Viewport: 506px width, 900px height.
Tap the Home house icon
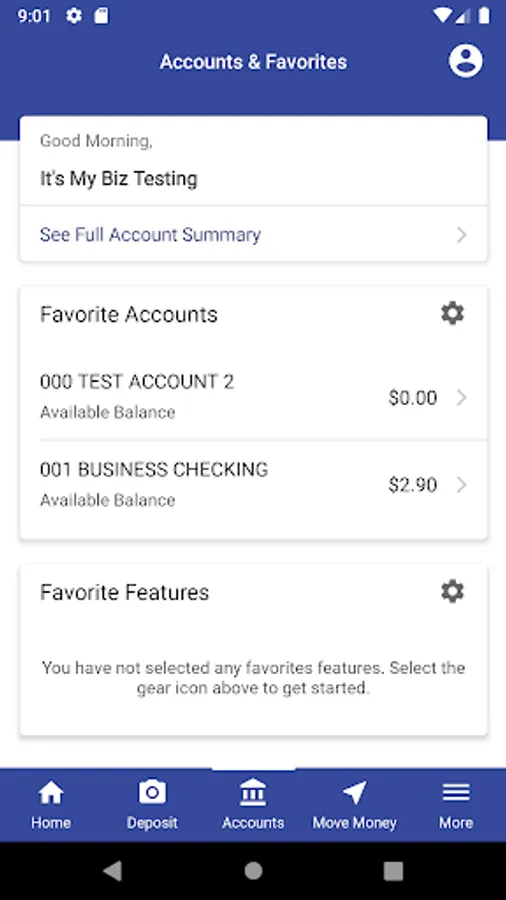[x=51, y=793]
